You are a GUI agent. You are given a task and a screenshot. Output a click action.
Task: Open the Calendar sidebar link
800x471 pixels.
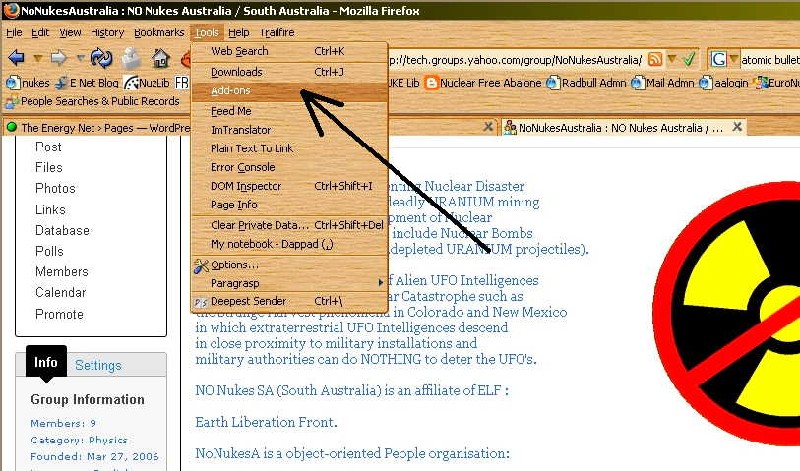point(61,292)
